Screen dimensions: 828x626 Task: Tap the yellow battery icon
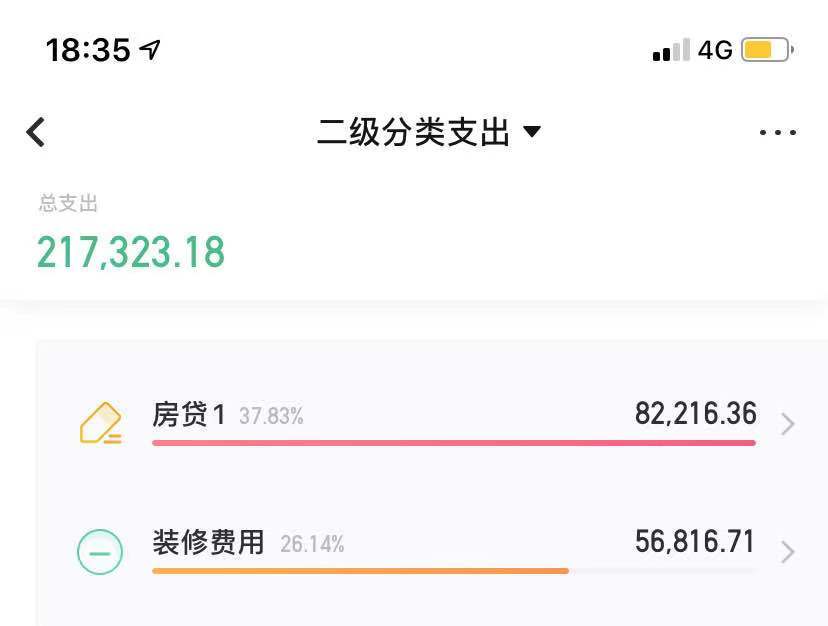click(766, 50)
